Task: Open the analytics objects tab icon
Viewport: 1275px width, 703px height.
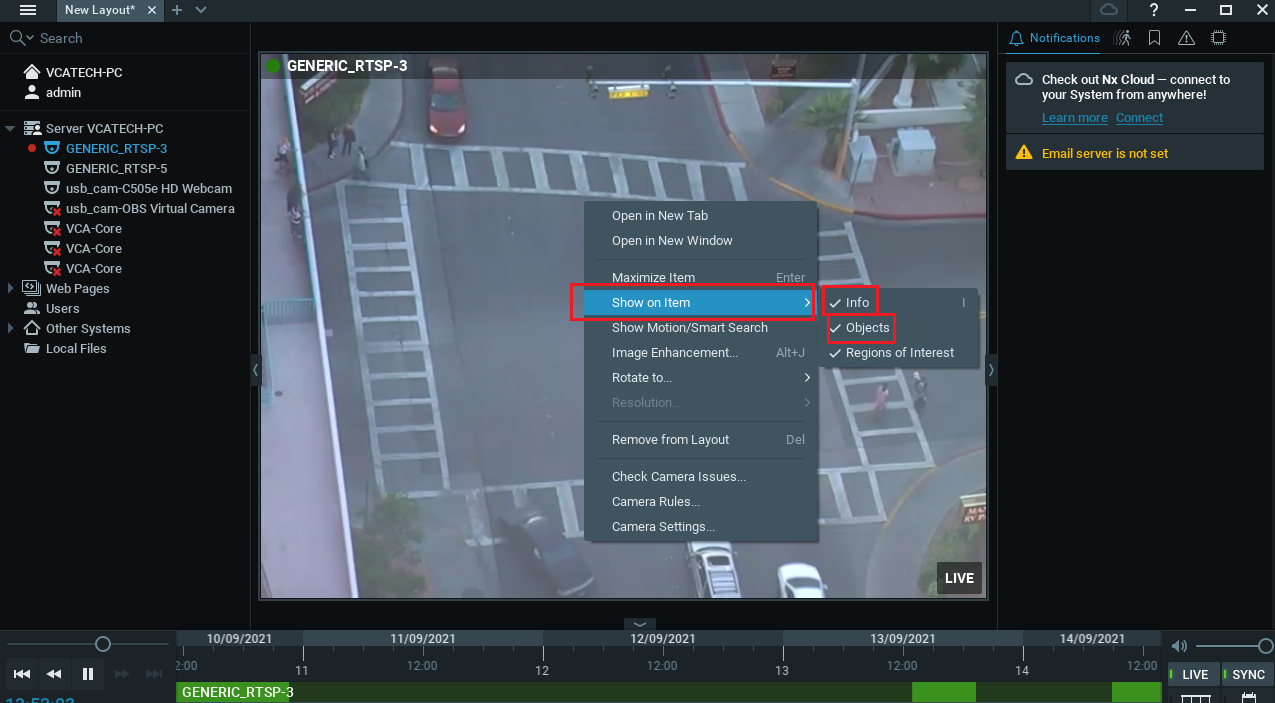Action: pos(1218,38)
